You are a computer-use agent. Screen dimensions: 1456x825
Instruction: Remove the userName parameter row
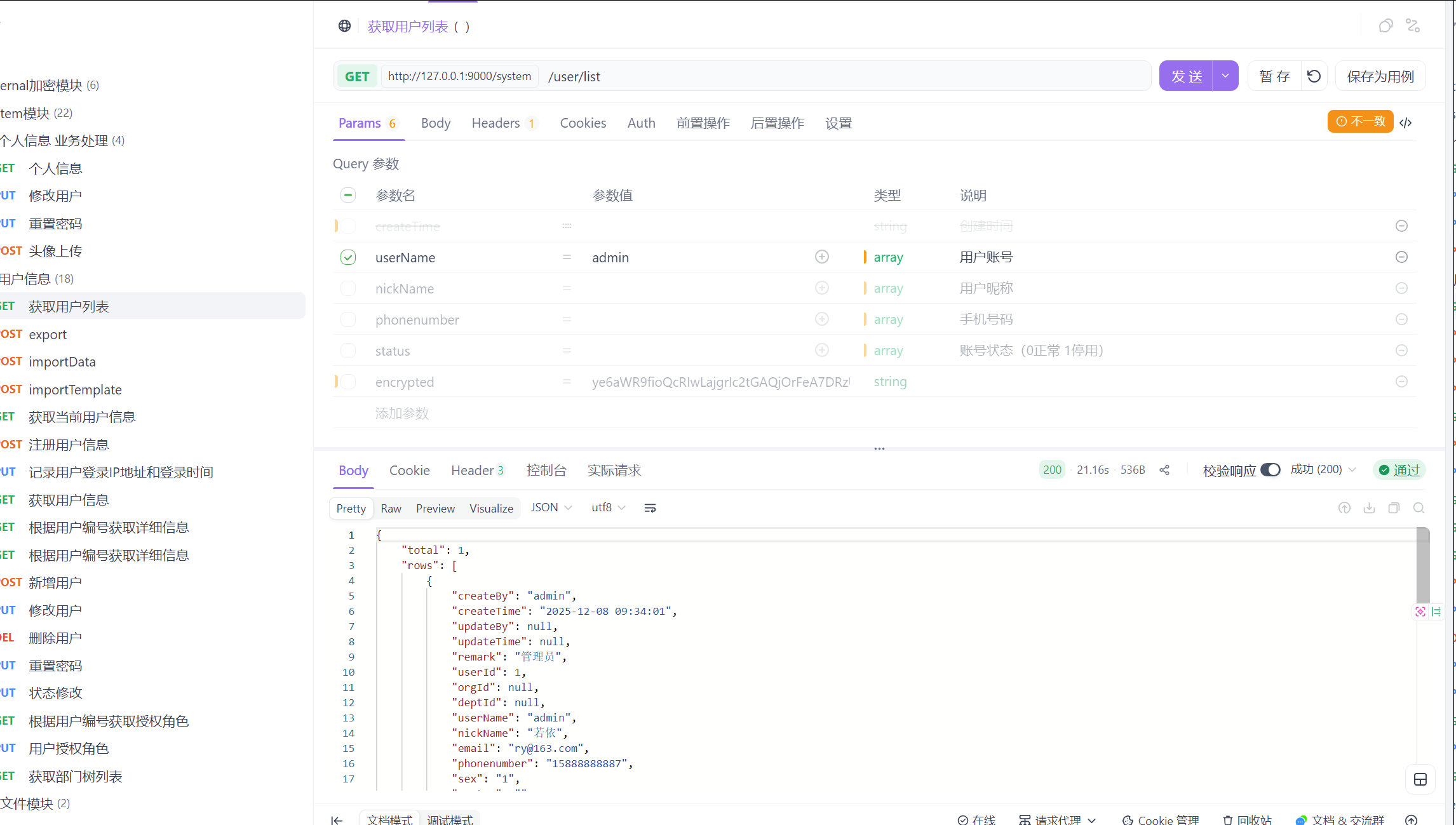pos(1401,257)
